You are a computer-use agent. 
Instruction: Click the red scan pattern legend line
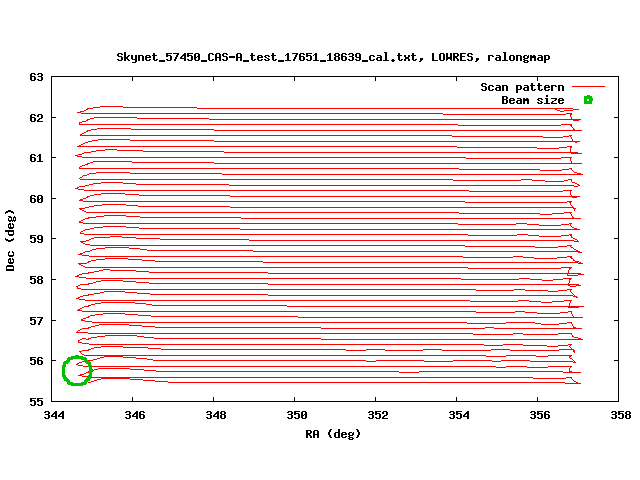pos(588,87)
